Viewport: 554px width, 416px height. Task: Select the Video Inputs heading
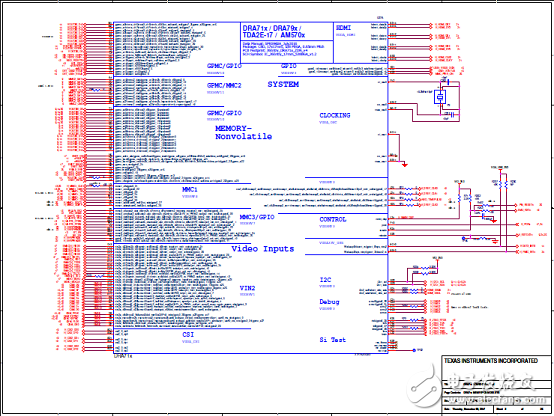tap(263, 249)
